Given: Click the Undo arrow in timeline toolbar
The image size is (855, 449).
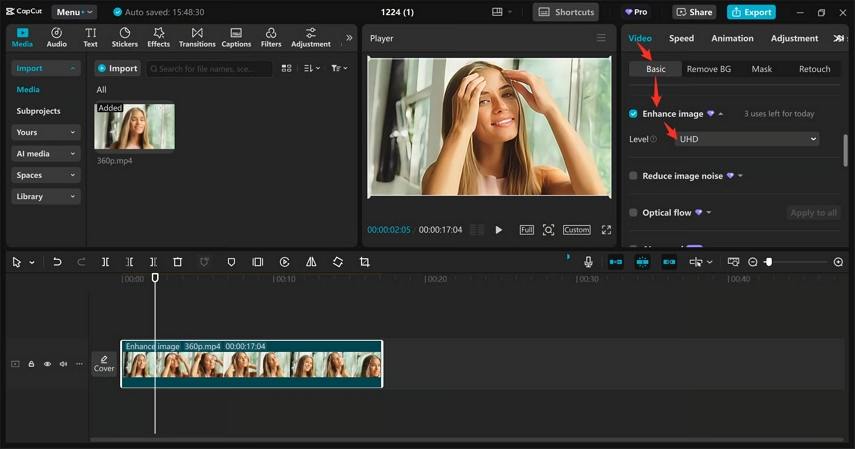Looking at the screenshot, I should pyautogui.click(x=57, y=262).
